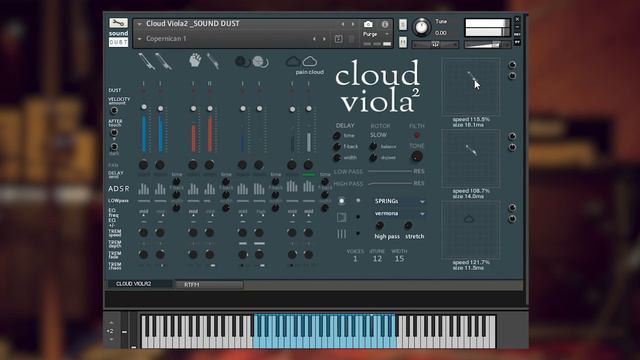The image size is (640, 360).
Task: Adjust the HIGH PASS filter slider
Action: [390, 184]
